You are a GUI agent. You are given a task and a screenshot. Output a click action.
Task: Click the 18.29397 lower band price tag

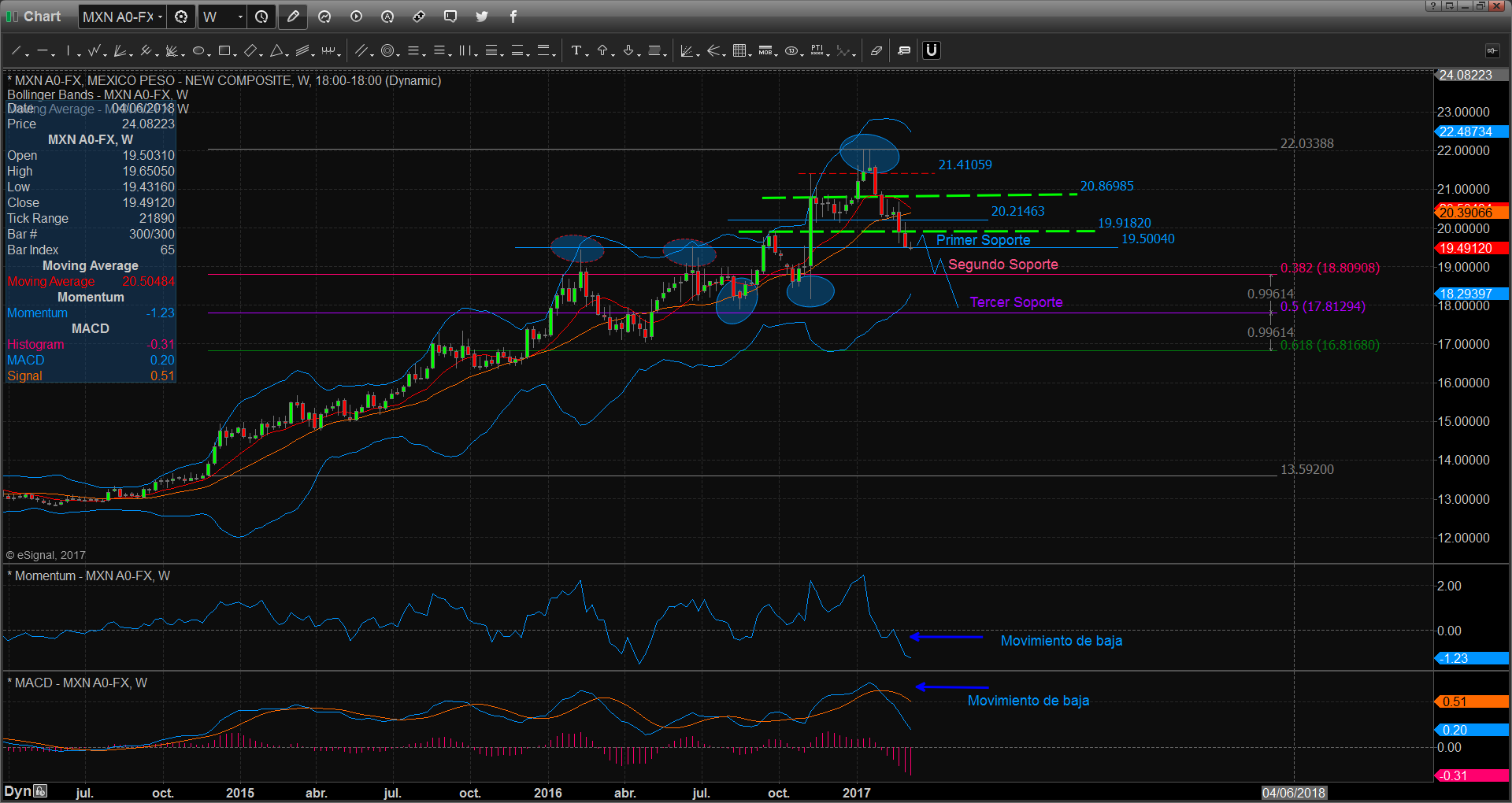pos(1471,294)
